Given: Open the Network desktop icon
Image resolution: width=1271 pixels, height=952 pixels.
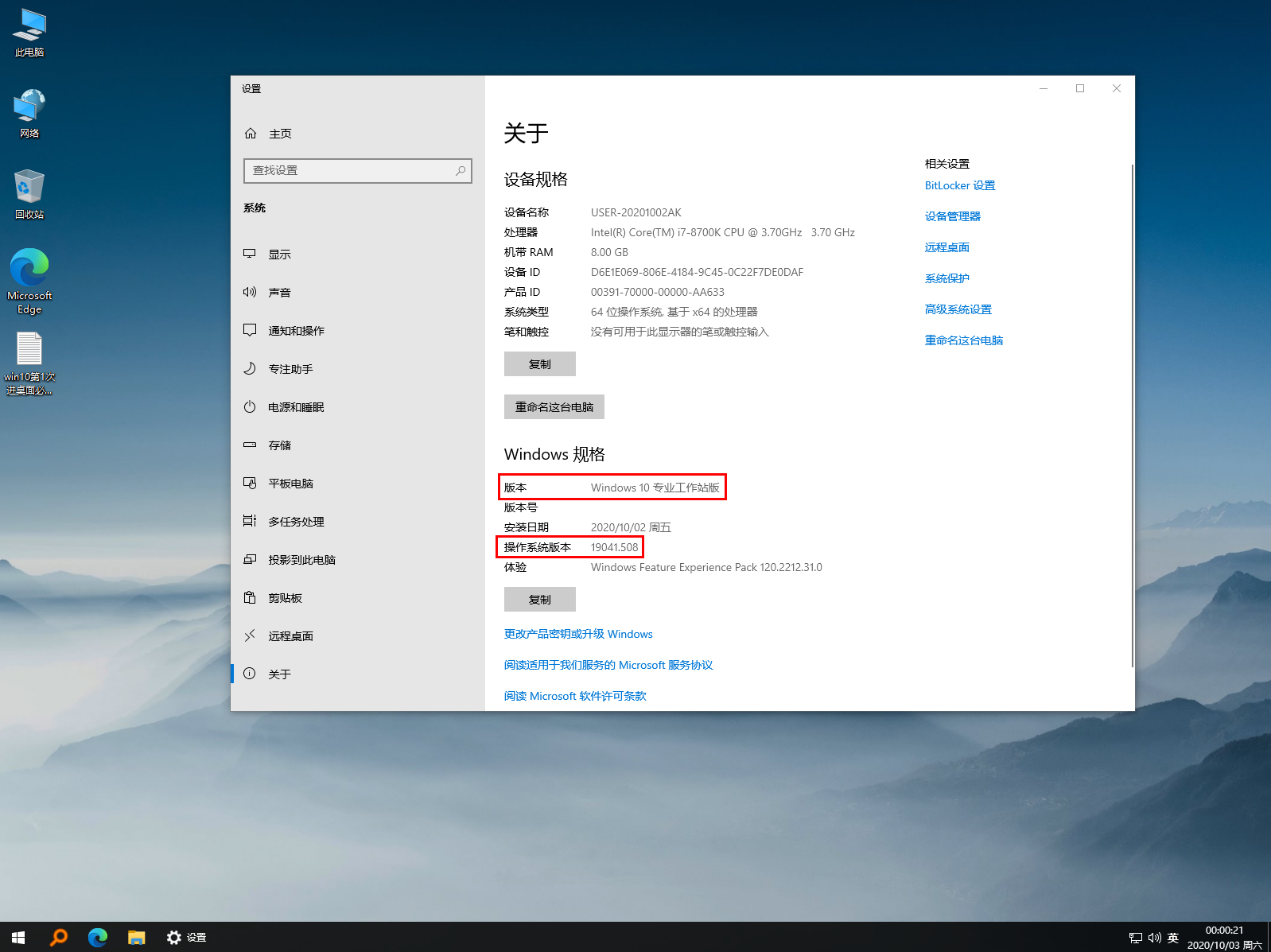Looking at the screenshot, I should [x=29, y=114].
